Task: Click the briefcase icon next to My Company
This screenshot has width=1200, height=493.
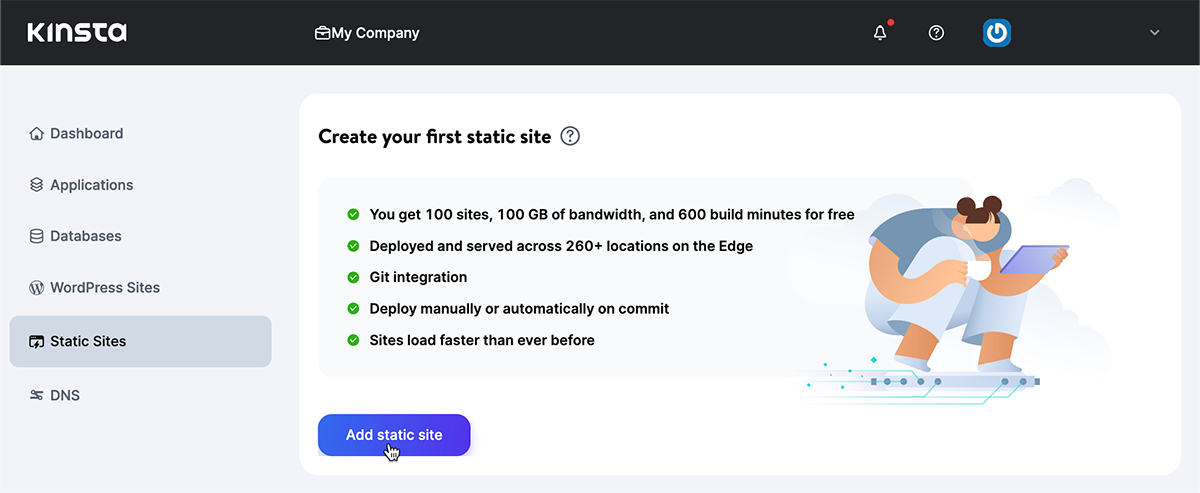Action: [322, 33]
